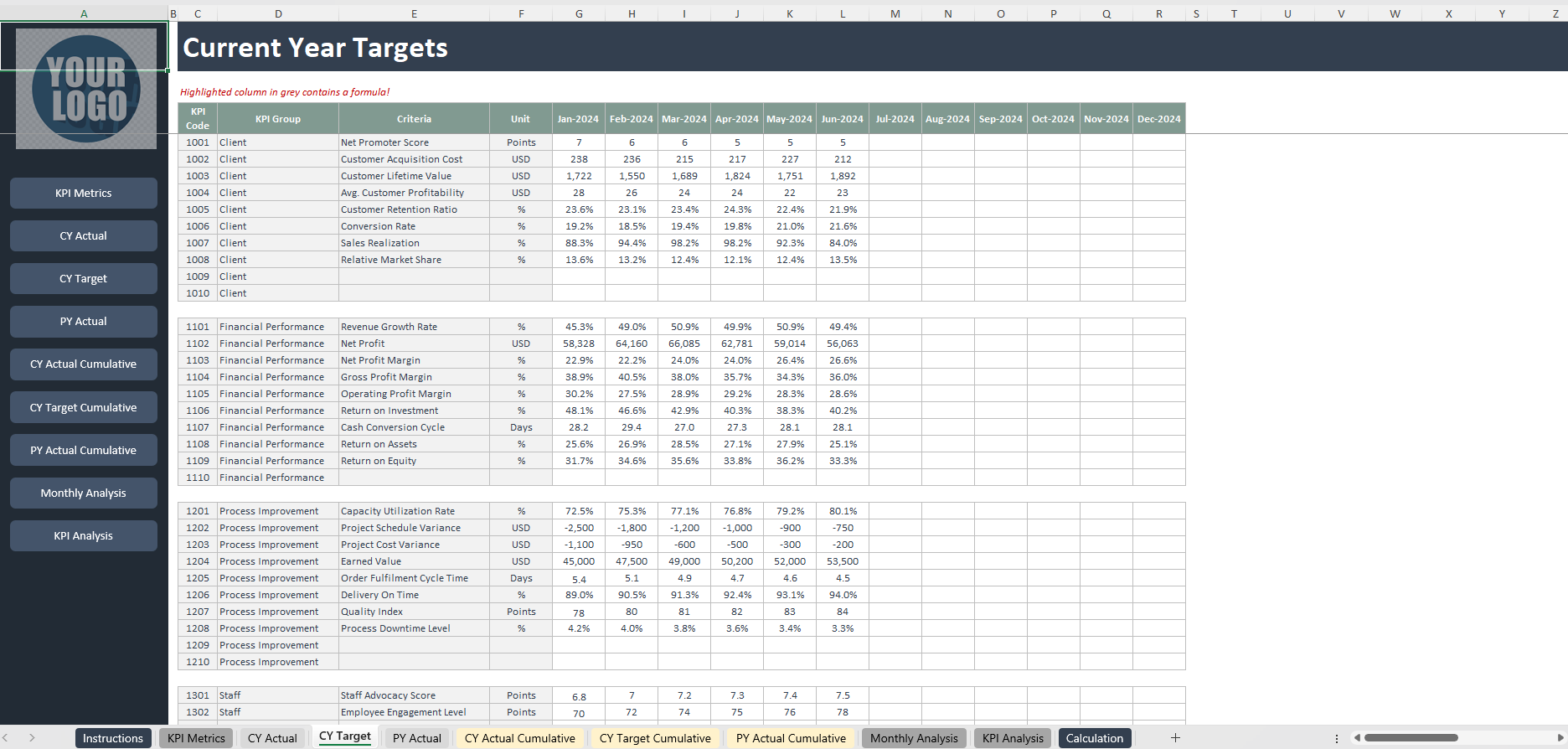Viewport: 1568px width, 749px height.
Task: Click the Dec-2024 column header cell
Action: click(1159, 119)
